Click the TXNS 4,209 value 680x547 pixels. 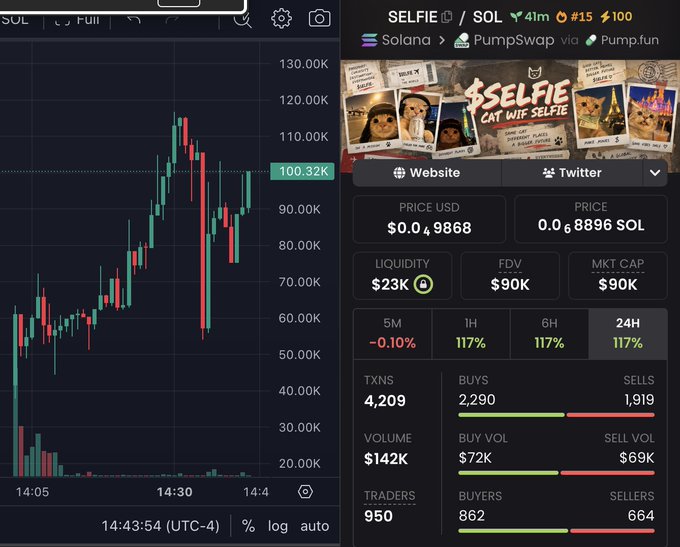(x=385, y=400)
